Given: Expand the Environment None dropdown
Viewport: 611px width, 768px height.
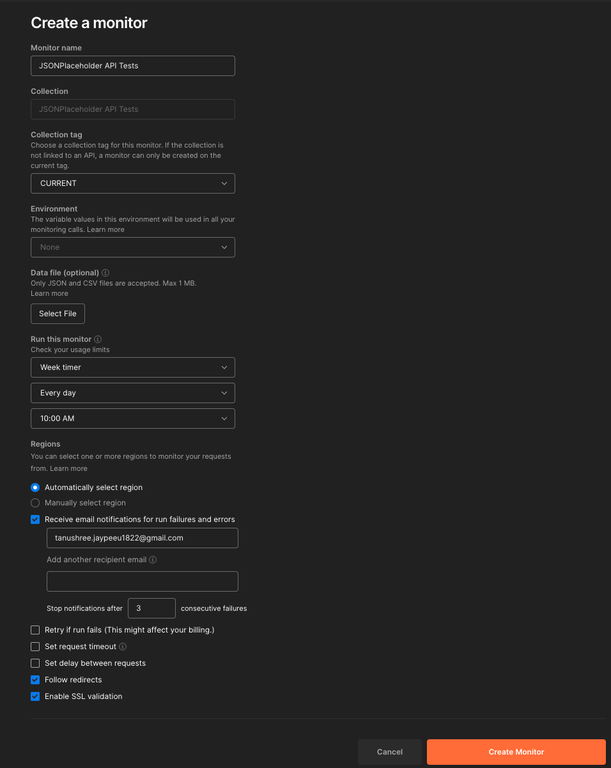Looking at the screenshot, I should [x=133, y=247].
